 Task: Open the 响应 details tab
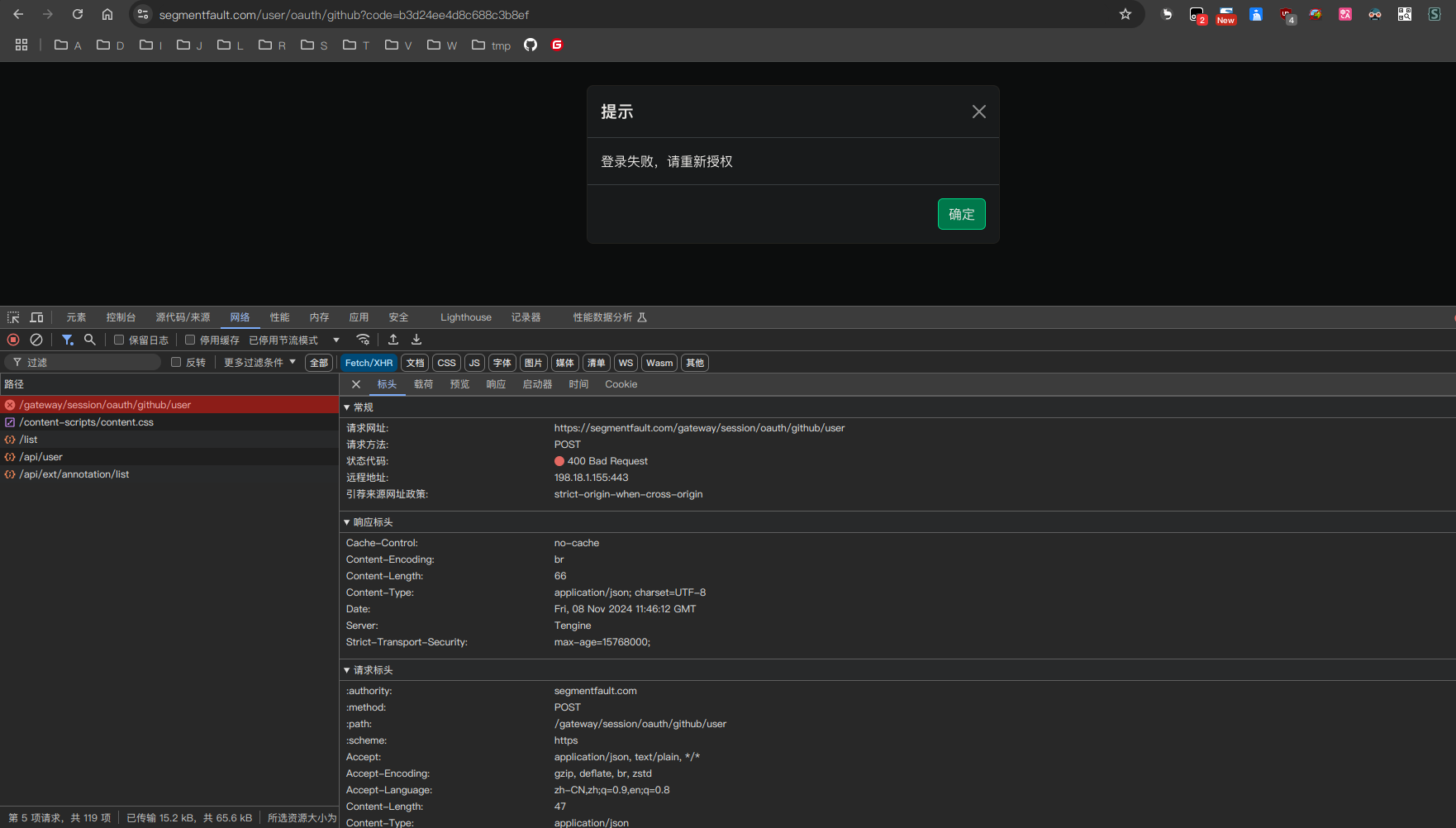coord(496,384)
